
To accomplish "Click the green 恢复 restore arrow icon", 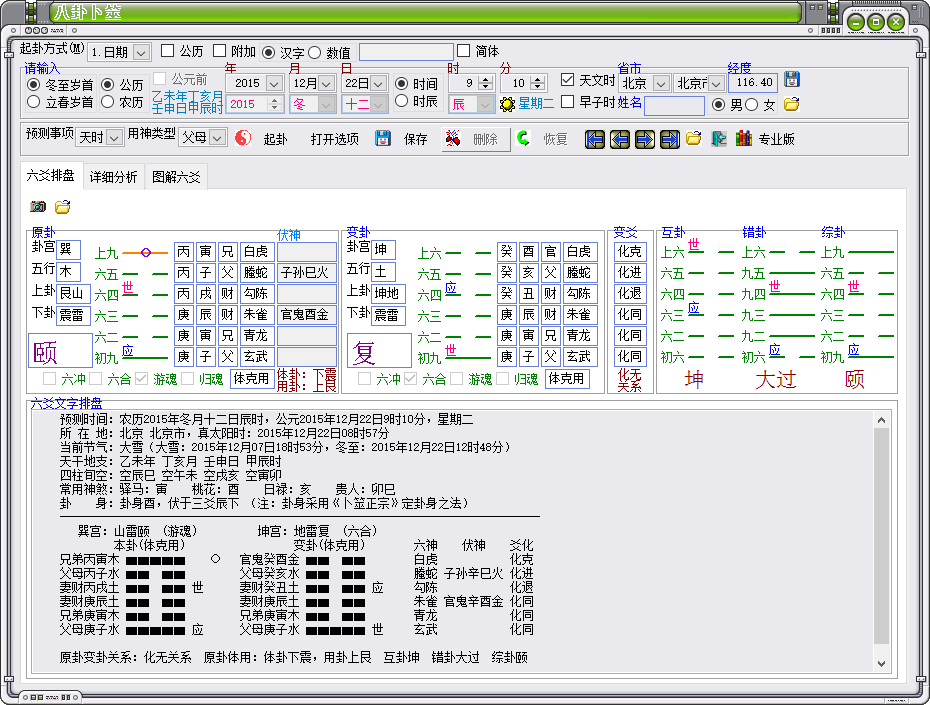I will [523, 139].
